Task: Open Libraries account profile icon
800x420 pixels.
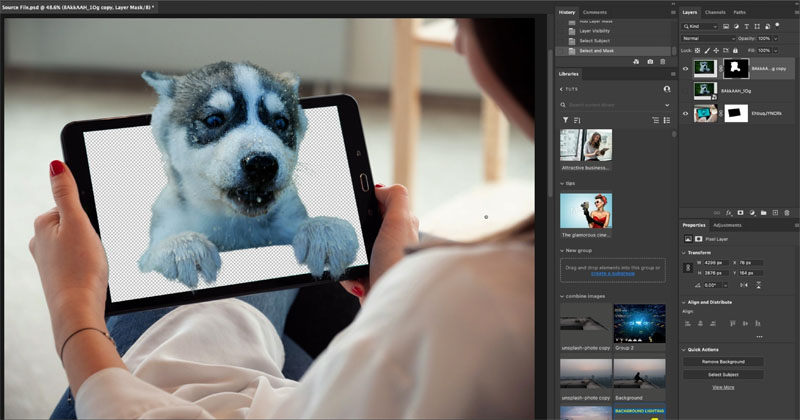Action: tap(667, 89)
